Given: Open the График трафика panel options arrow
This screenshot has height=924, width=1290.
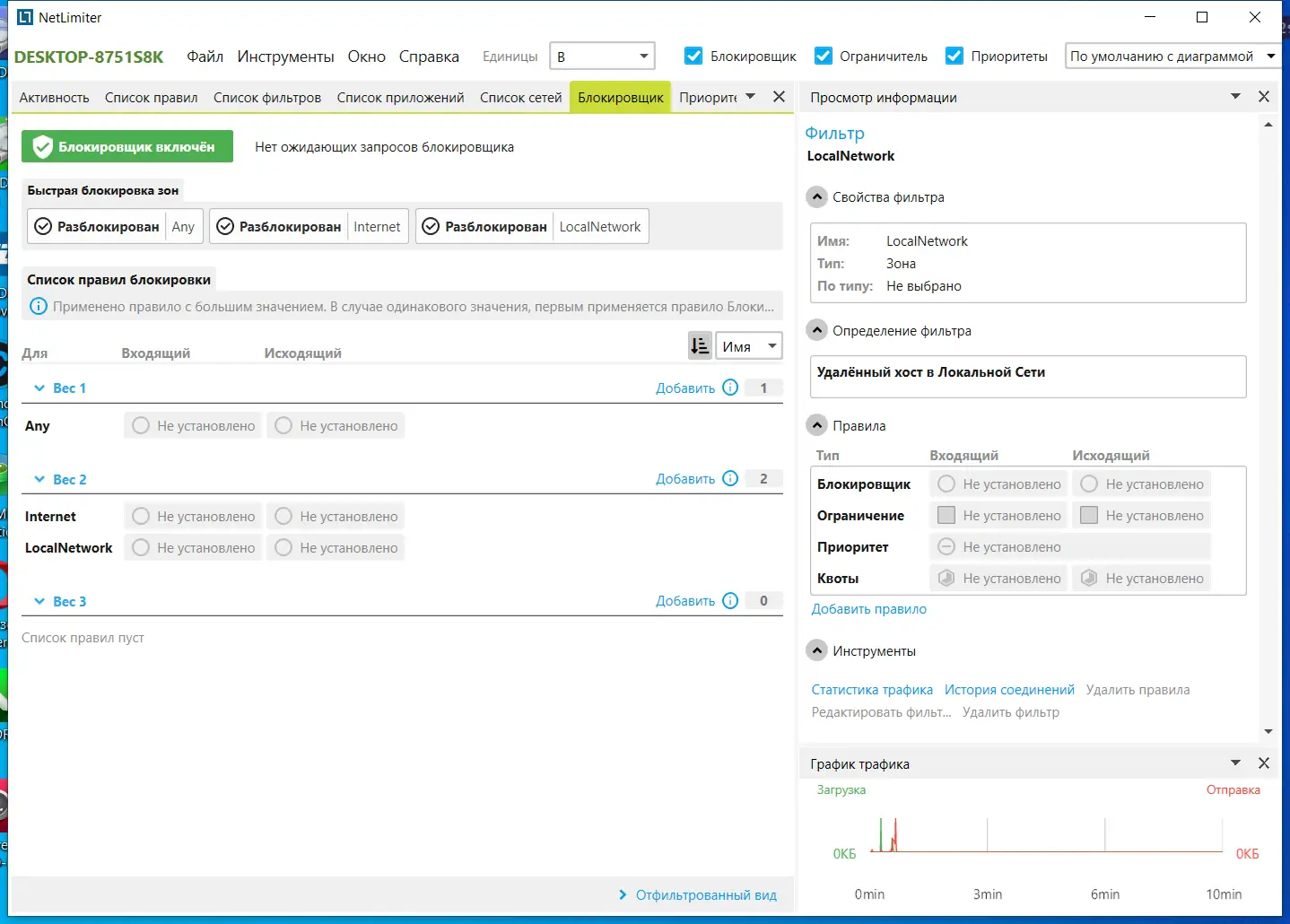Looking at the screenshot, I should [x=1235, y=763].
